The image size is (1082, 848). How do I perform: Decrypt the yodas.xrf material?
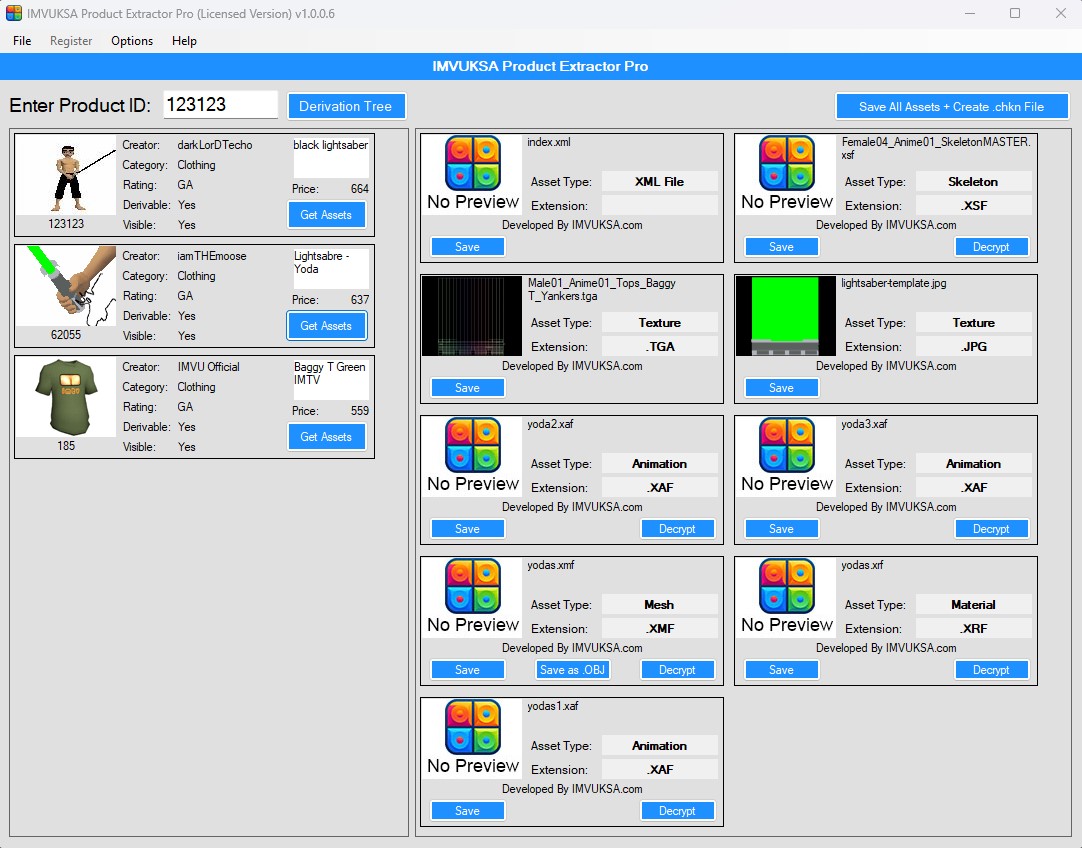tap(991, 670)
